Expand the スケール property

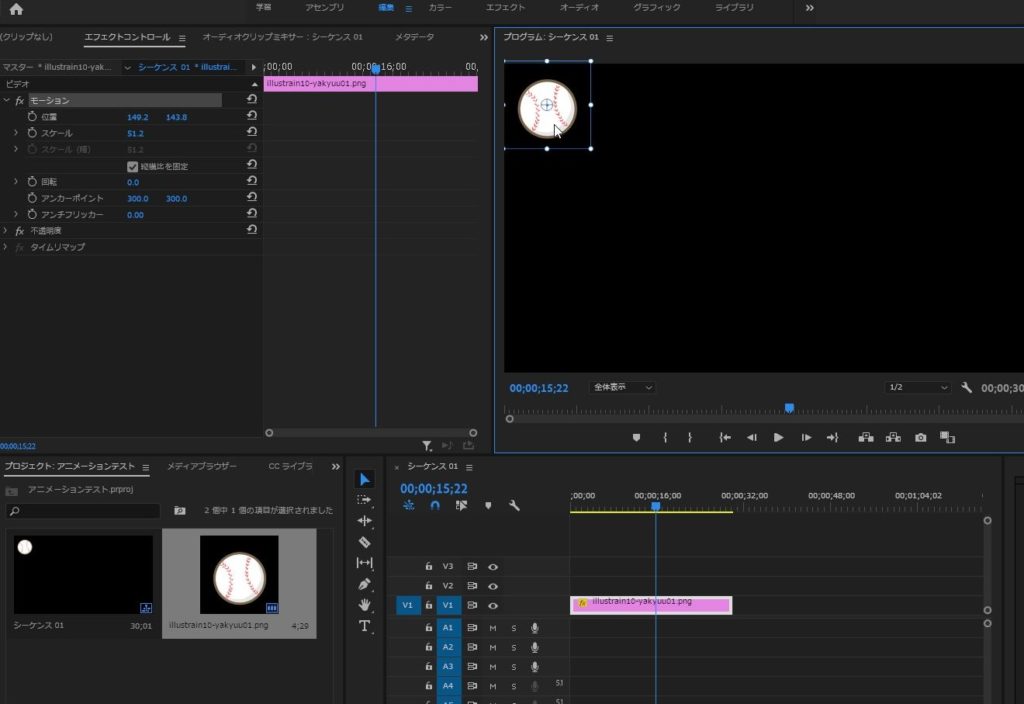coord(16,133)
